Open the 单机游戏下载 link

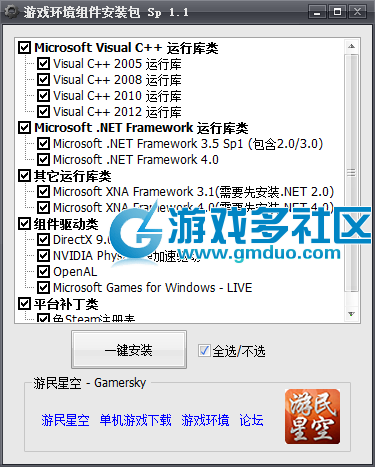[135, 420]
